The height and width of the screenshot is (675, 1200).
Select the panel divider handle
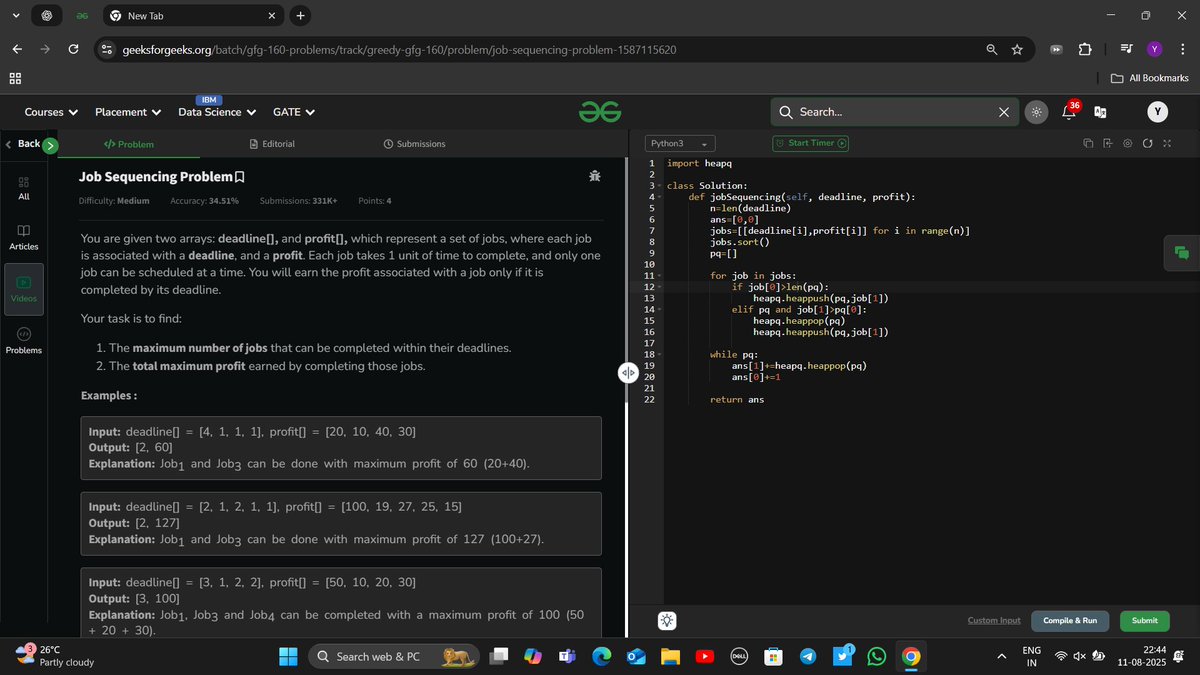[x=627, y=372]
